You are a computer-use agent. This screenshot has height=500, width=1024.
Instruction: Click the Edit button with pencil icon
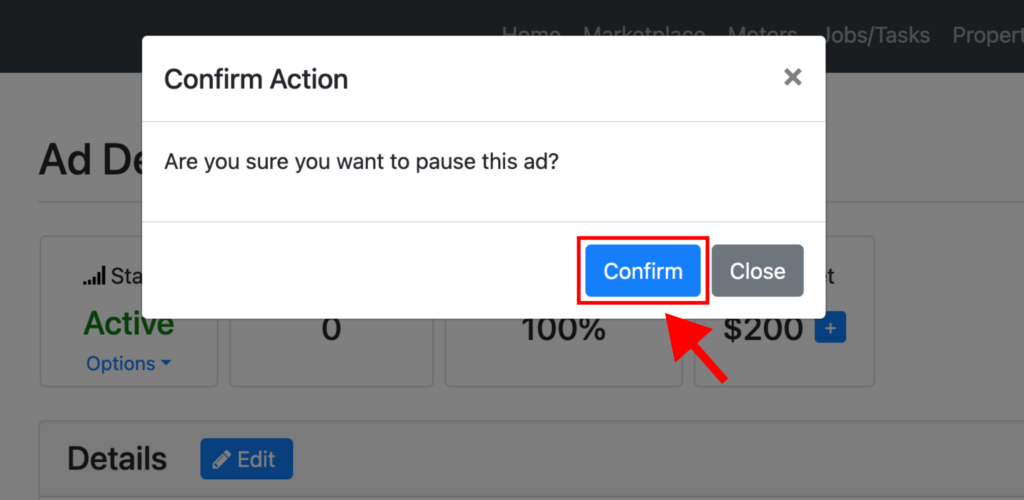(x=246, y=459)
